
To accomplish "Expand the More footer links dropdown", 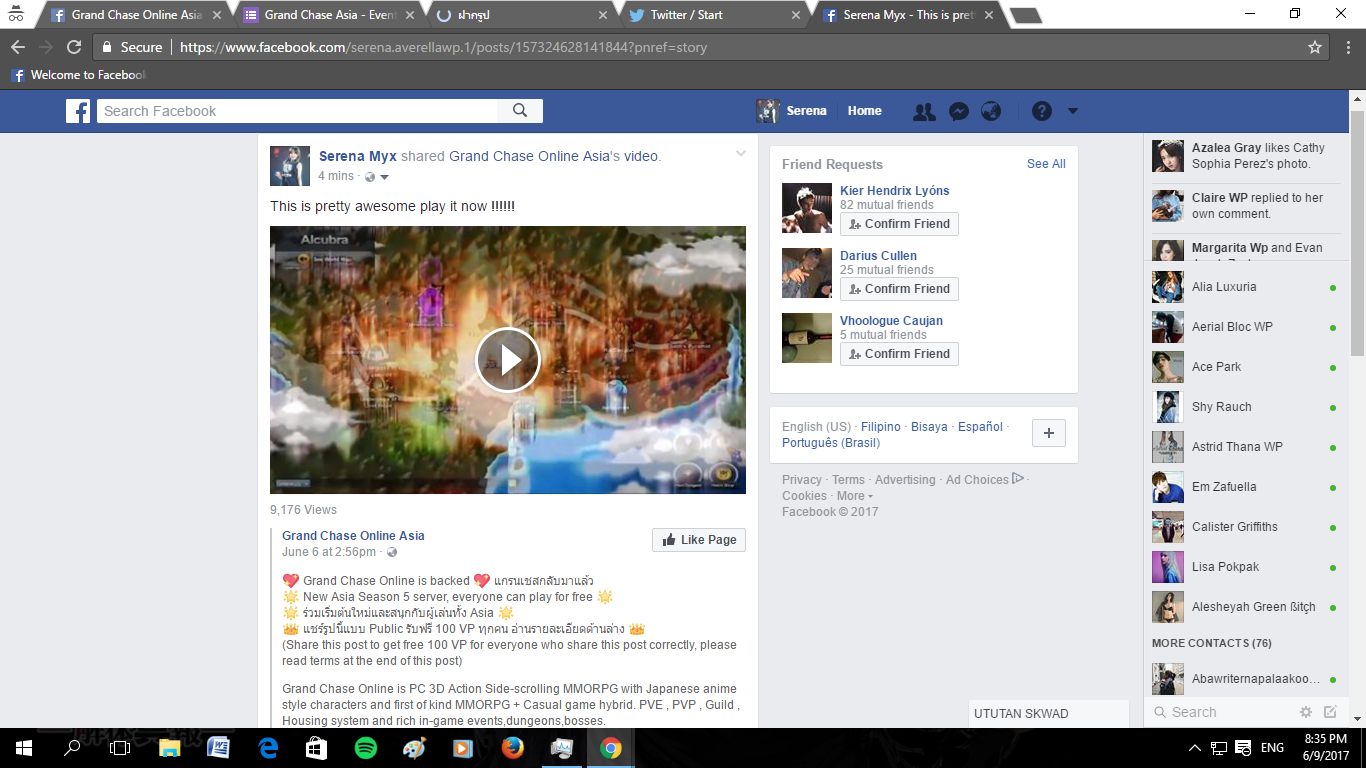I will (855, 496).
